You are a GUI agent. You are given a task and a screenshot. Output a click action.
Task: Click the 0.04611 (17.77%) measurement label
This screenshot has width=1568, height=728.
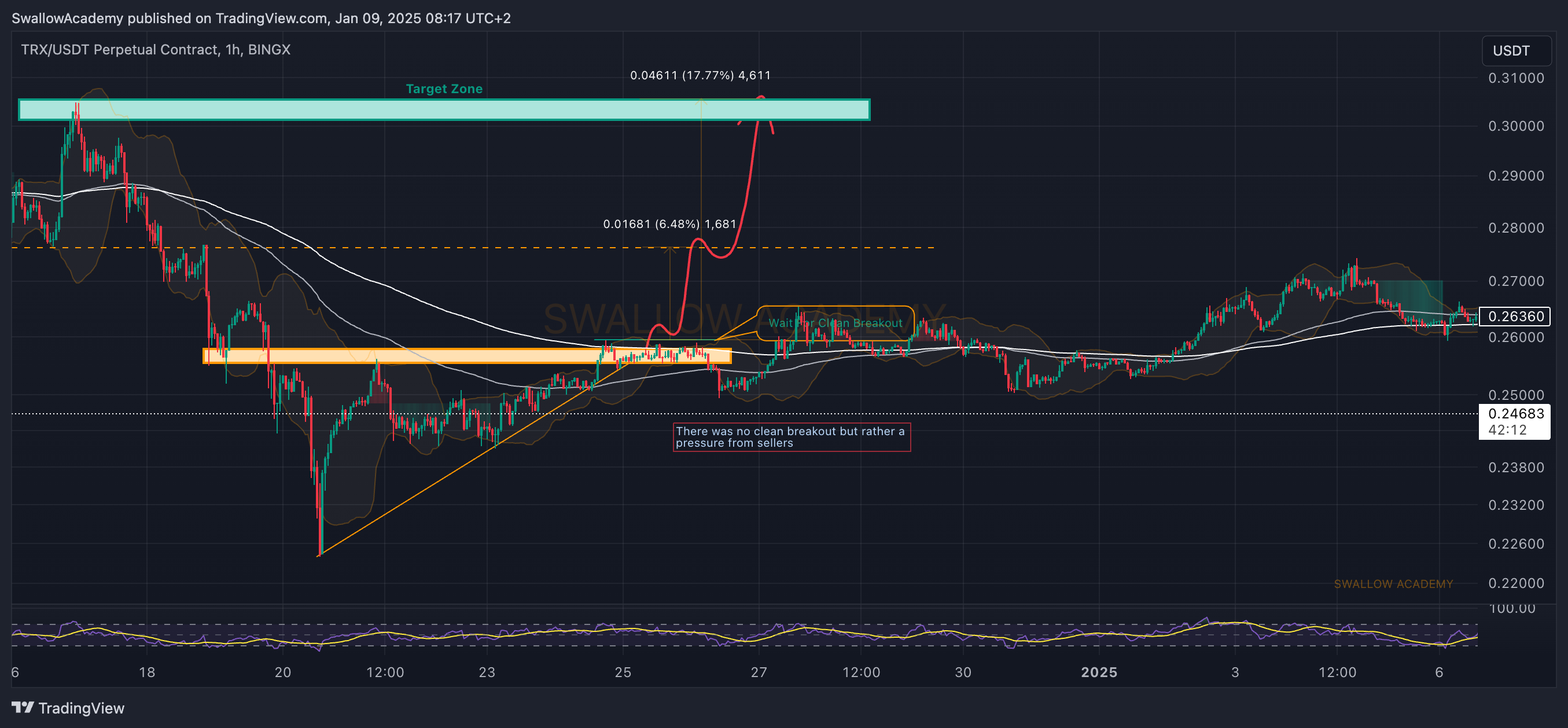click(700, 75)
